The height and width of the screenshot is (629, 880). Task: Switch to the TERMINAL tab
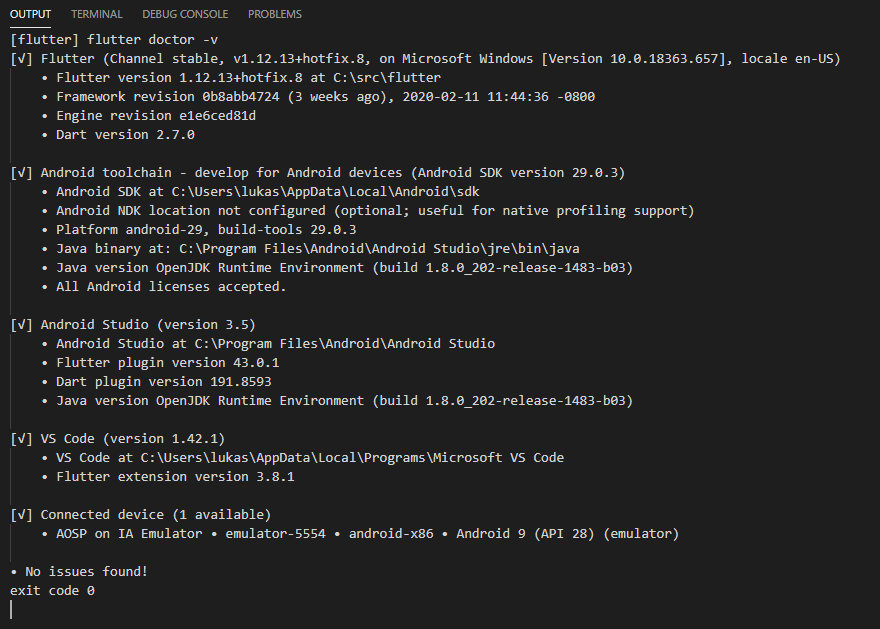pyautogui.click(x=97, y=14)
